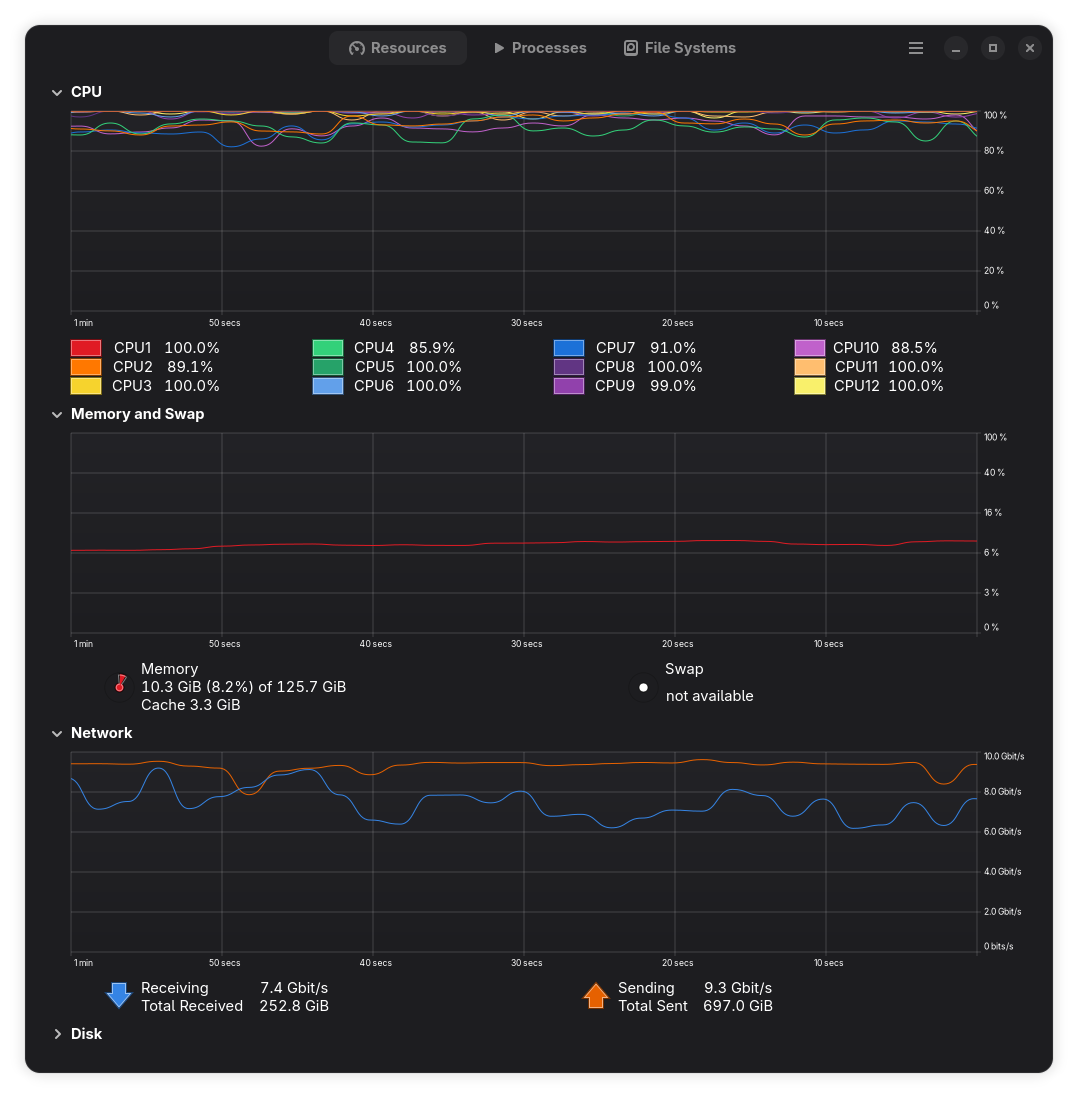The height and width of the screenshot is (1098, 1078).
Task: Click the "Cache 3.3 GiB" text
Action: pos(191,705)
